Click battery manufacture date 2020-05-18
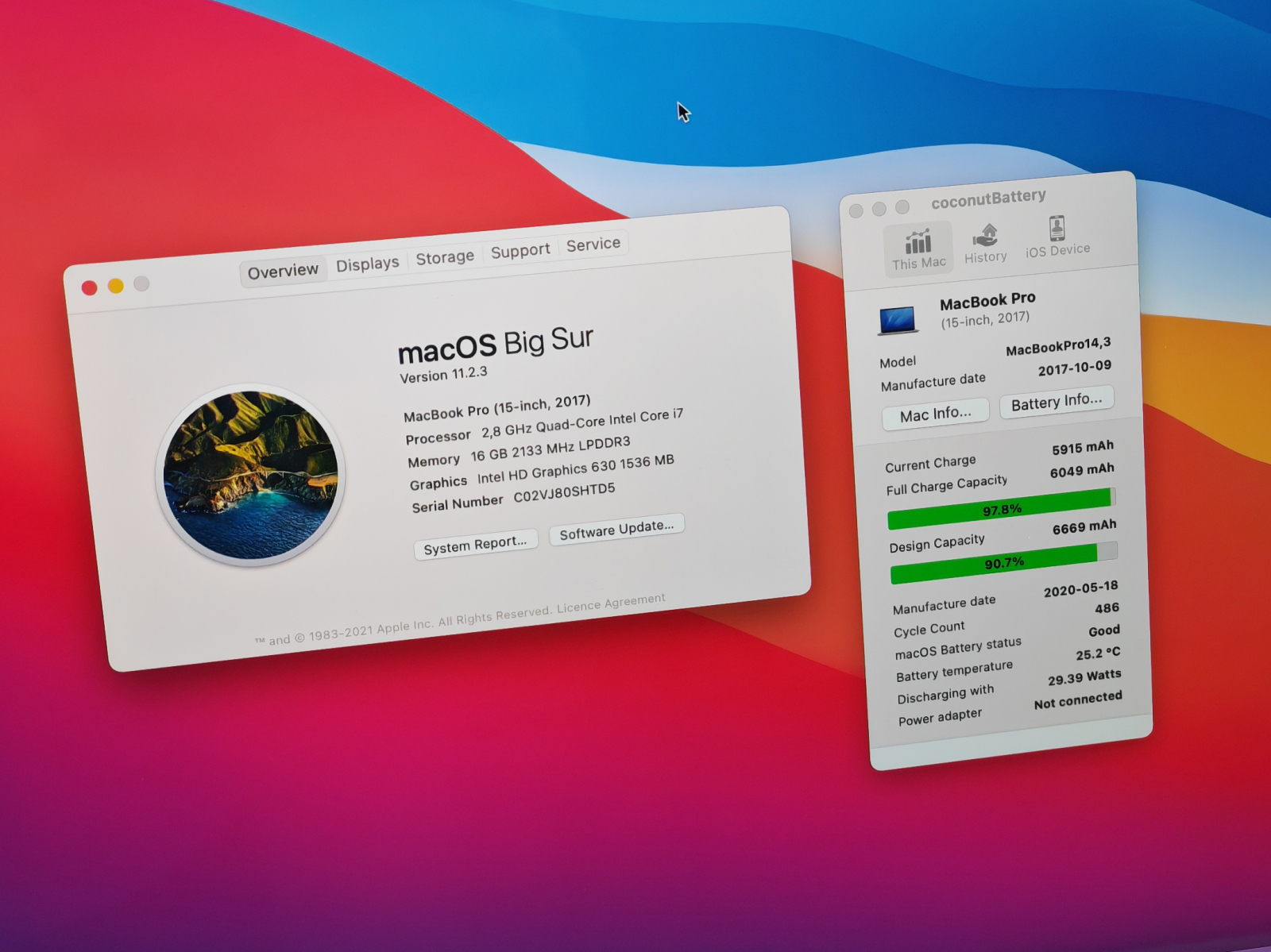This screenshot has height=952, width=1271. [1081, 589]
